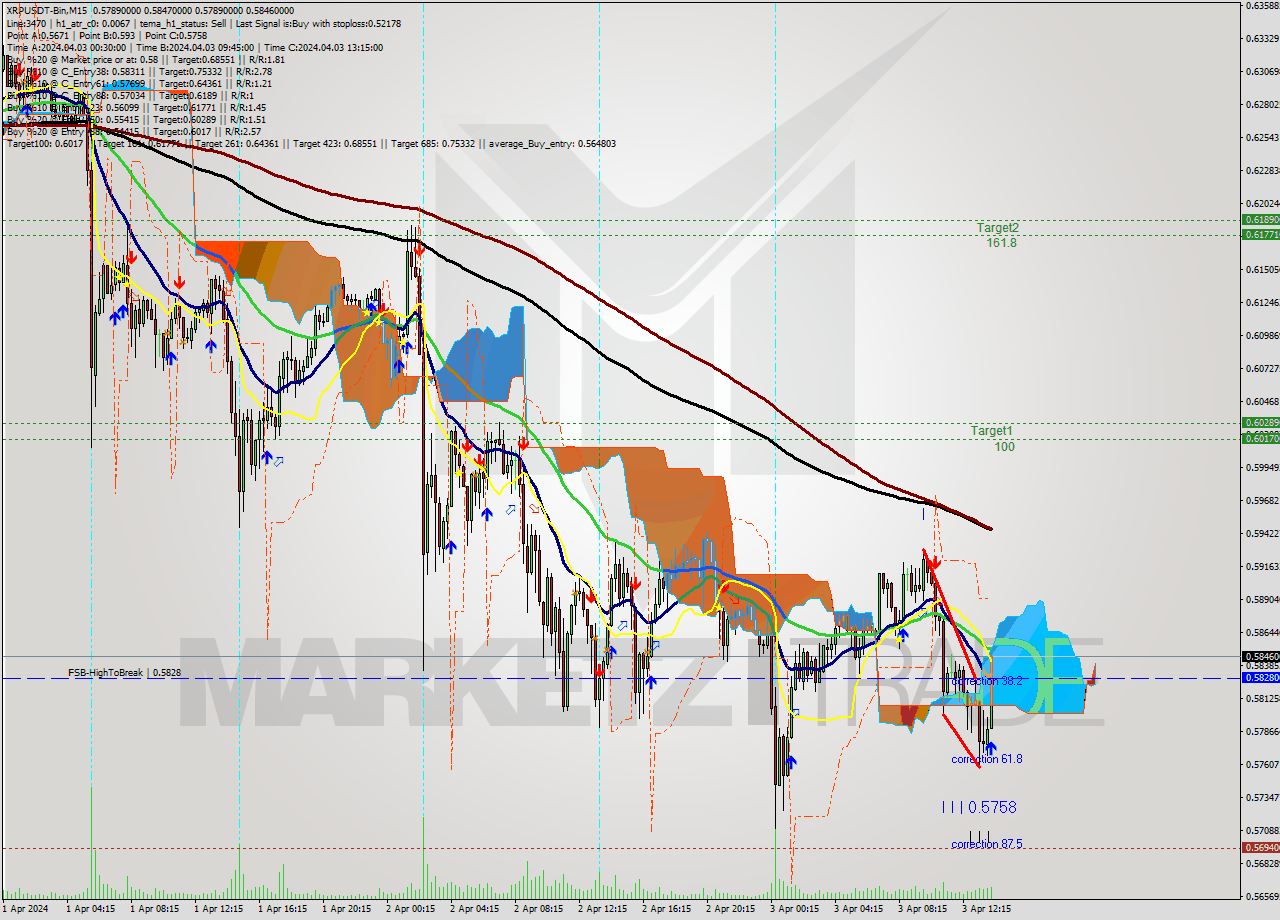Click the green 0.60289 price tag
Image resolution: width=1280 pixels, height=920 pixels.
(x=1260, y=423)
